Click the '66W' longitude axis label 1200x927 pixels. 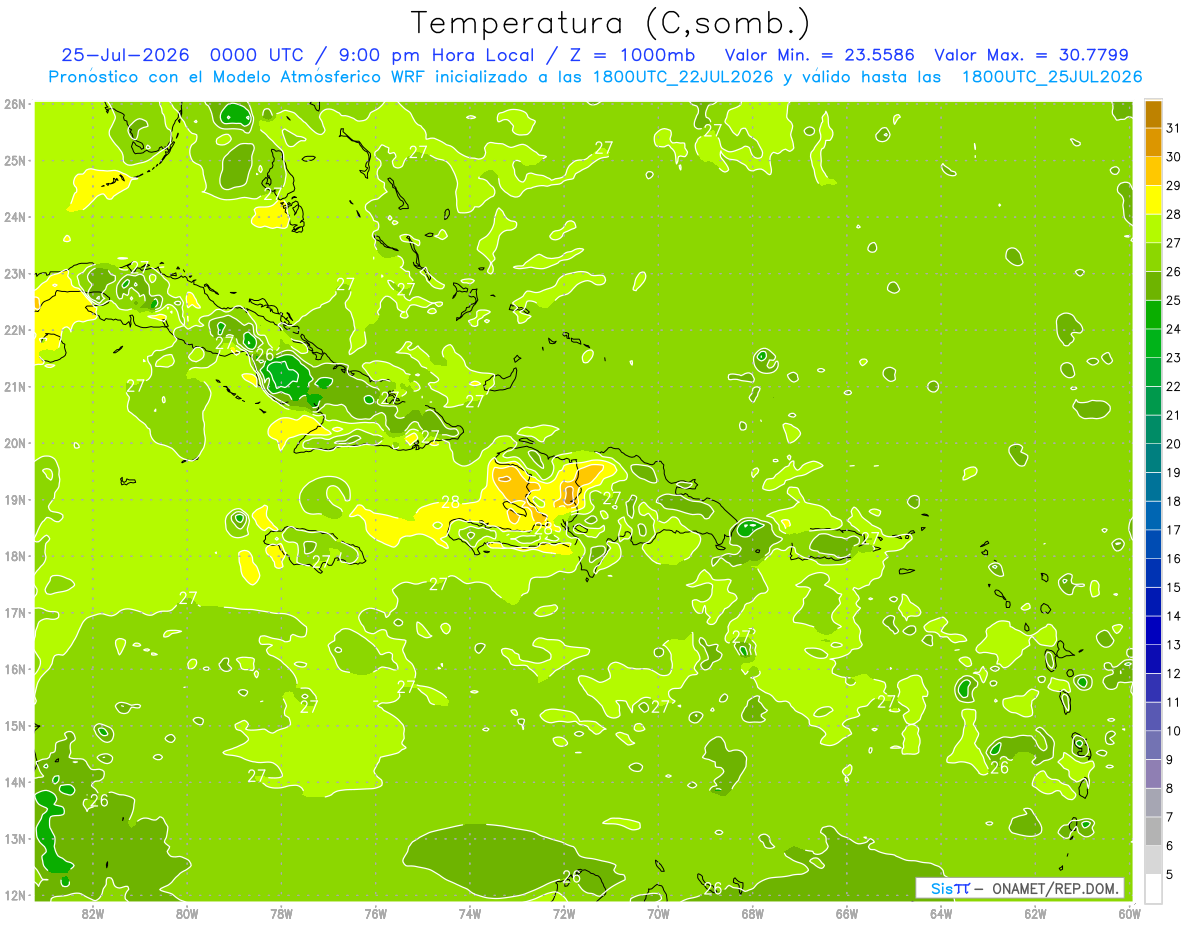(847, 913)
